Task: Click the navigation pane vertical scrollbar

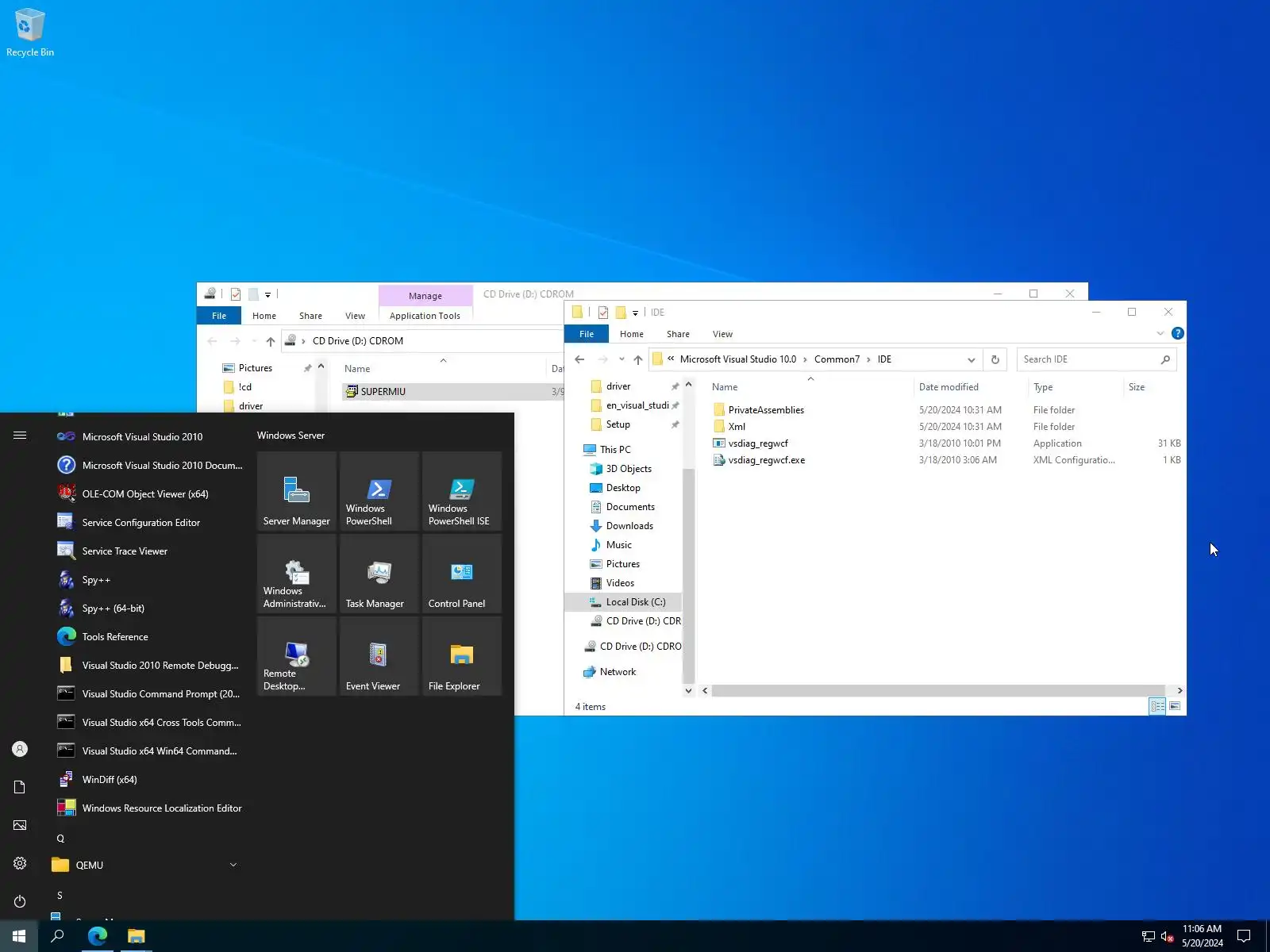Action: 688,577
